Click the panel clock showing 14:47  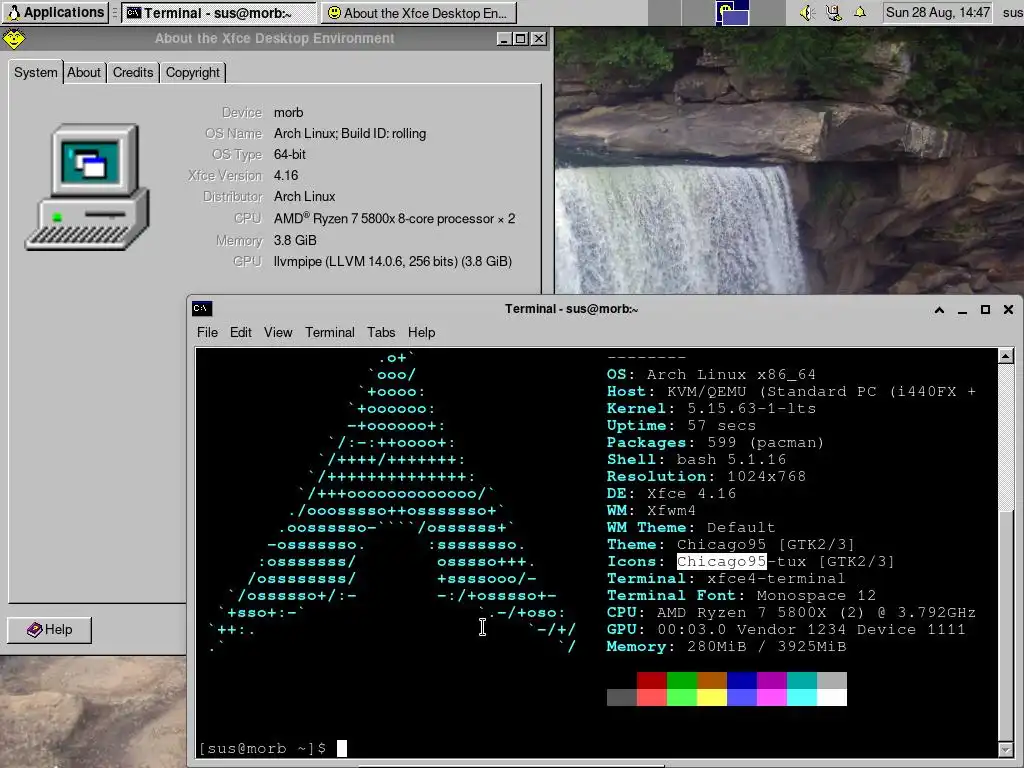click(x=937, y=12)
